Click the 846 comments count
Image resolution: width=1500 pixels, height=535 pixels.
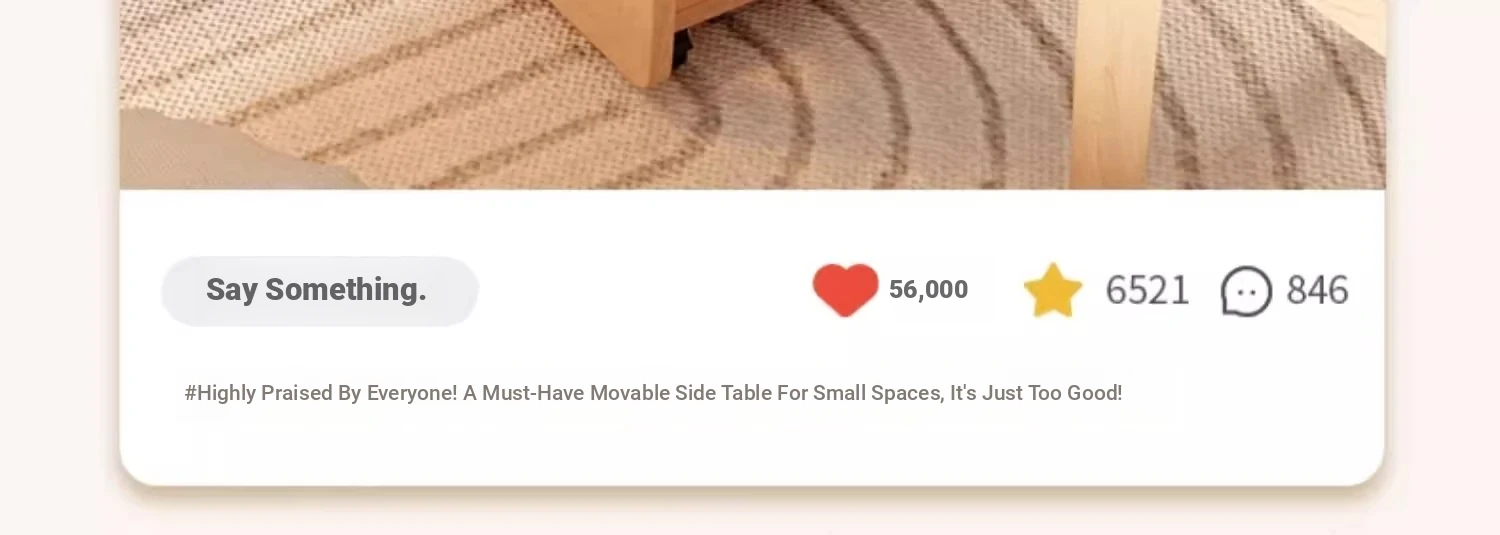(x=1317, y=290)
